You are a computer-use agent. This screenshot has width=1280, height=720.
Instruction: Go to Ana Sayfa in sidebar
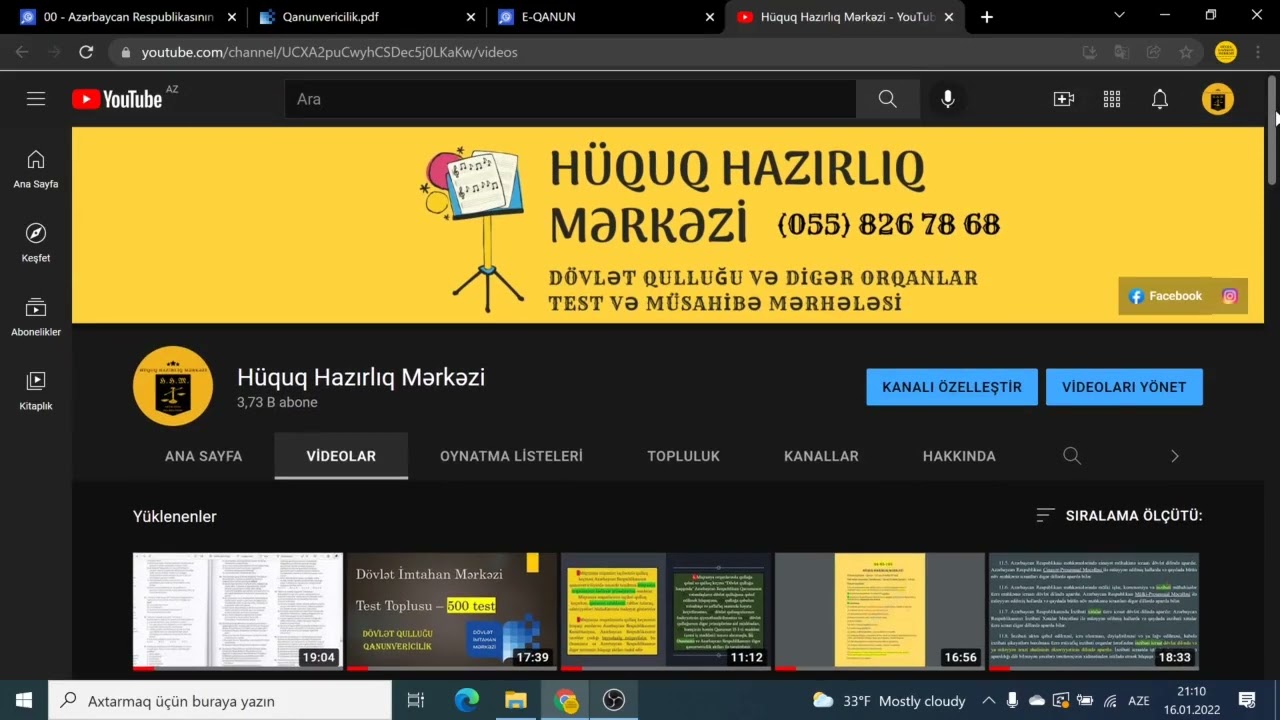(x=36, y=169)
